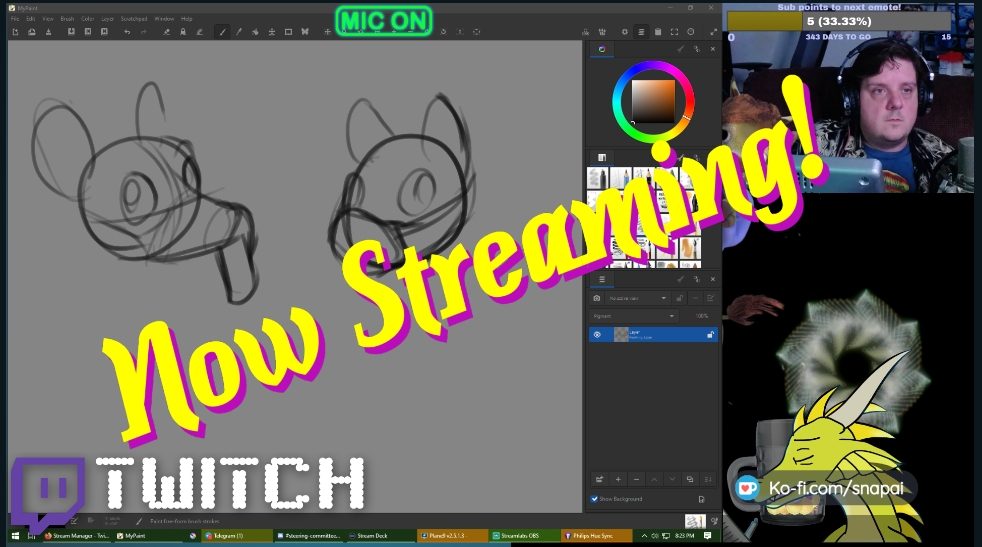The image size is (982, 547).
Task: Click the Undo arrow icon
Action: (127, 32)
